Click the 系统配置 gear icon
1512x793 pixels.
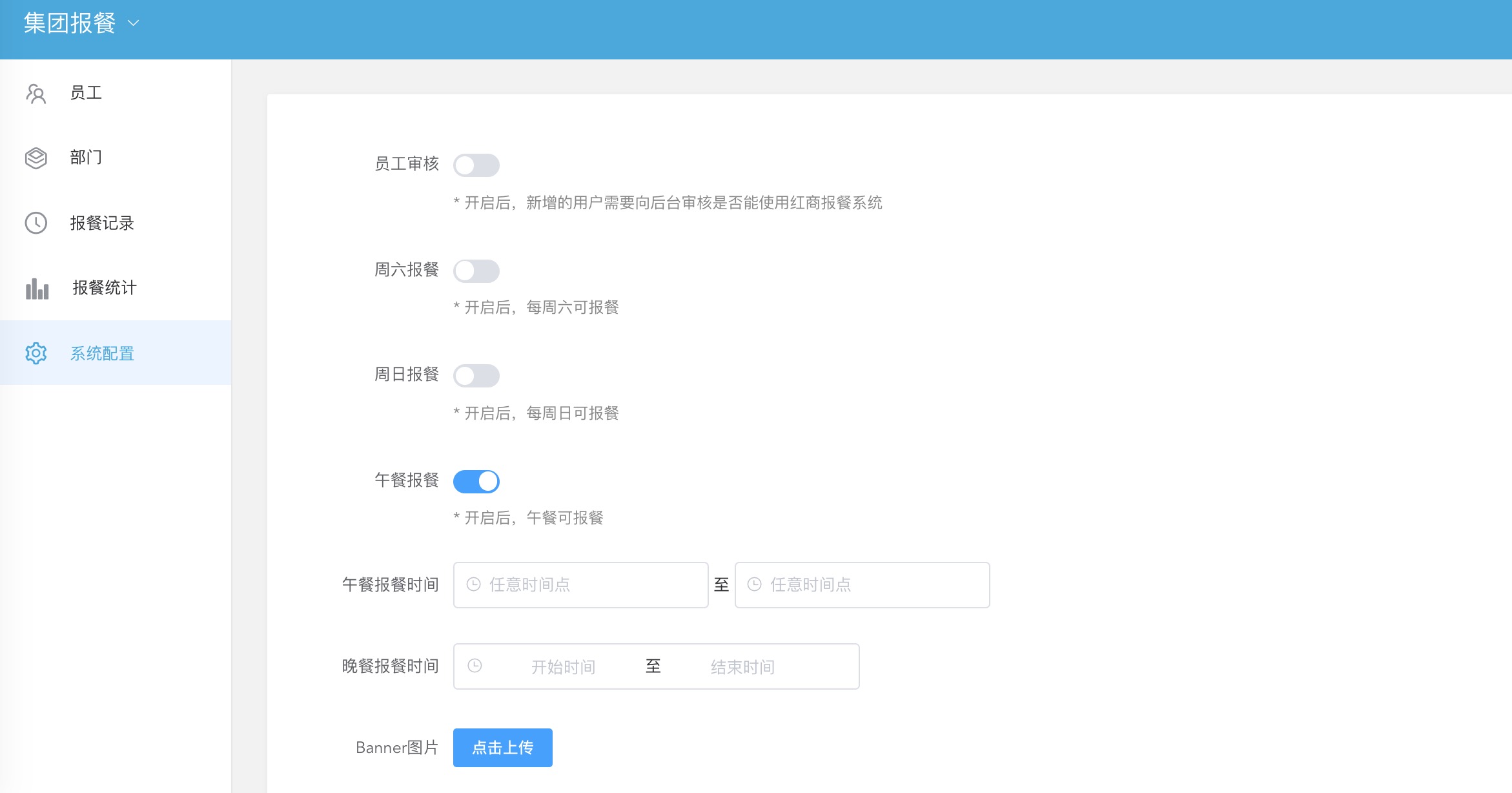[36, 353]
